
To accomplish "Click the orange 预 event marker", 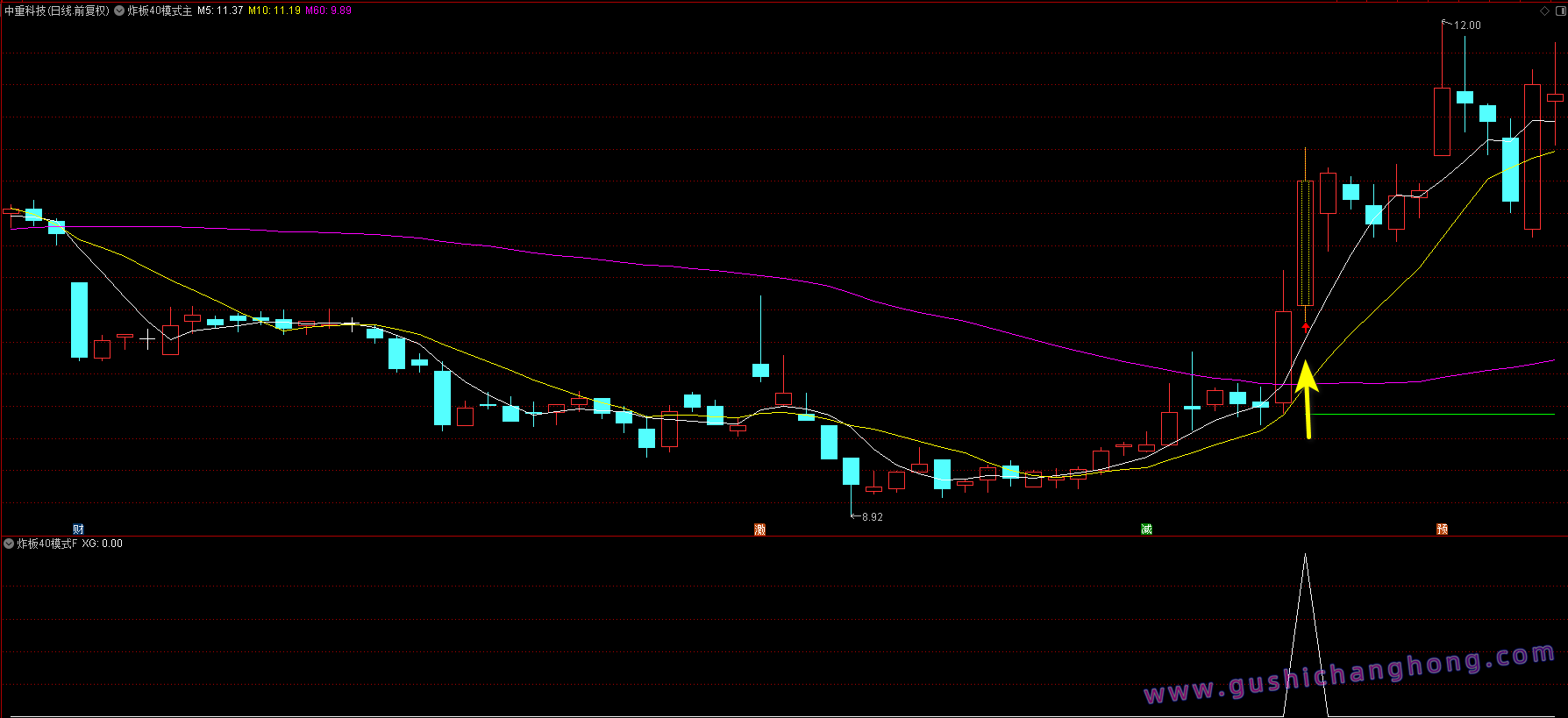I will point(1442,529).
